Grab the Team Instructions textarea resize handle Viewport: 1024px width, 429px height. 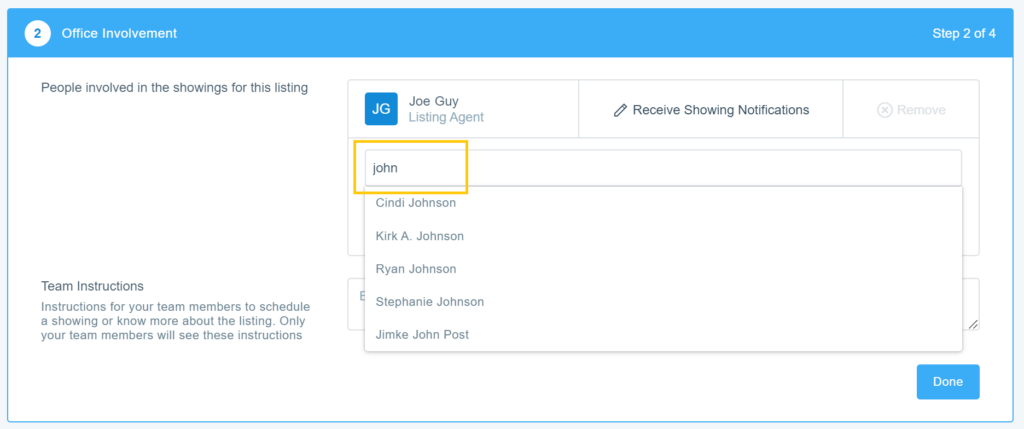972,323
